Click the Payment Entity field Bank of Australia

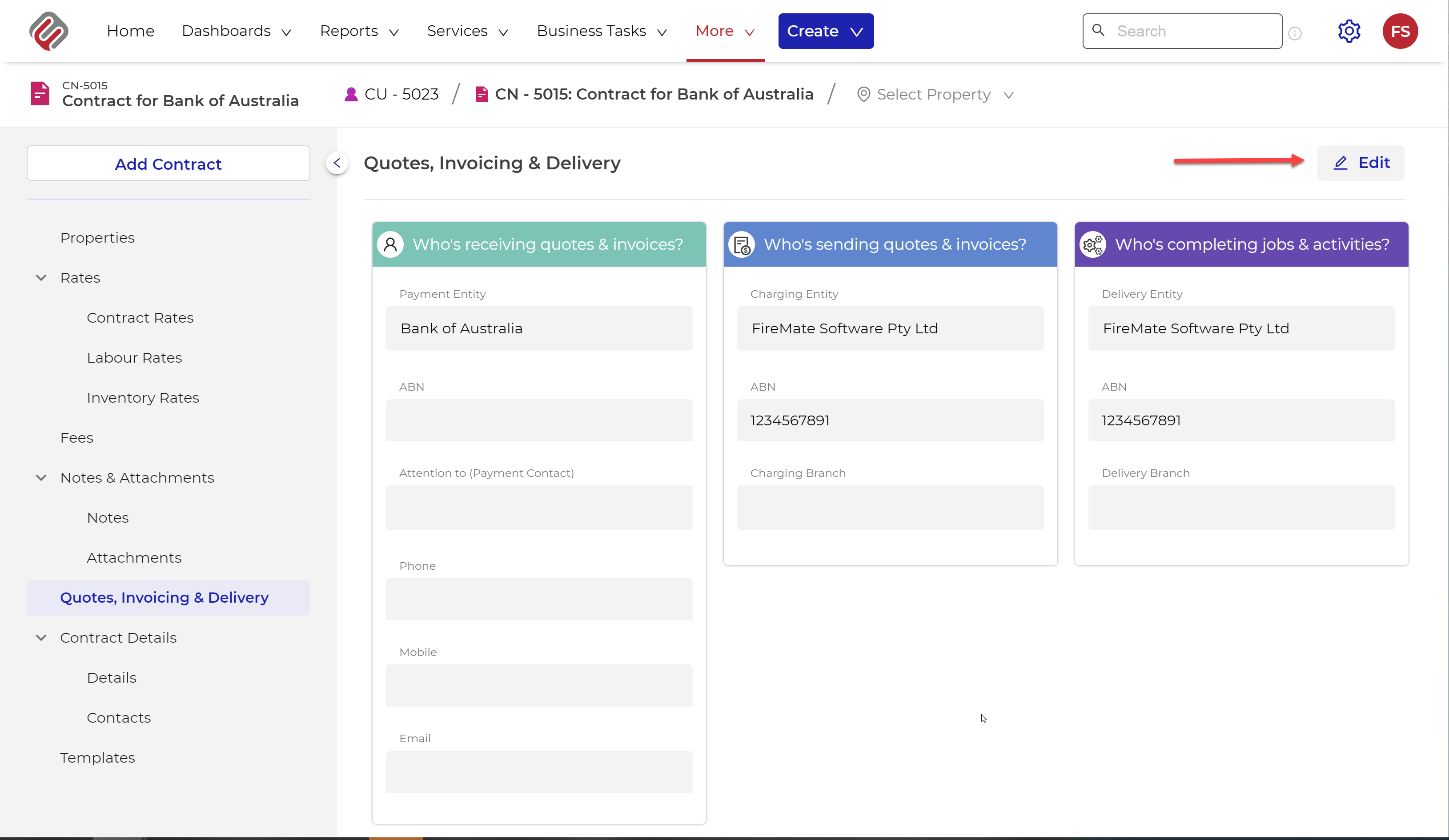pyautogui.click(x=539, y=328)
